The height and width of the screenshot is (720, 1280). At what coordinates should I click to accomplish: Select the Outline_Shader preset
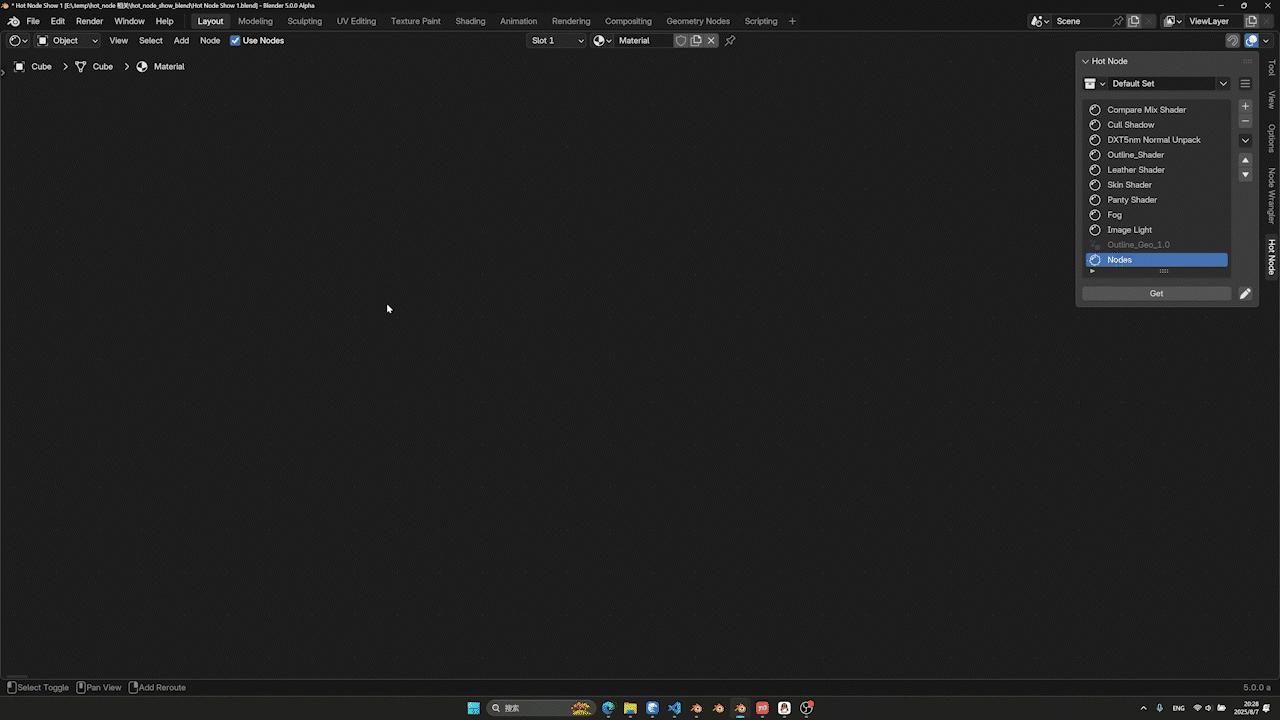click(x=1157, y=155)
